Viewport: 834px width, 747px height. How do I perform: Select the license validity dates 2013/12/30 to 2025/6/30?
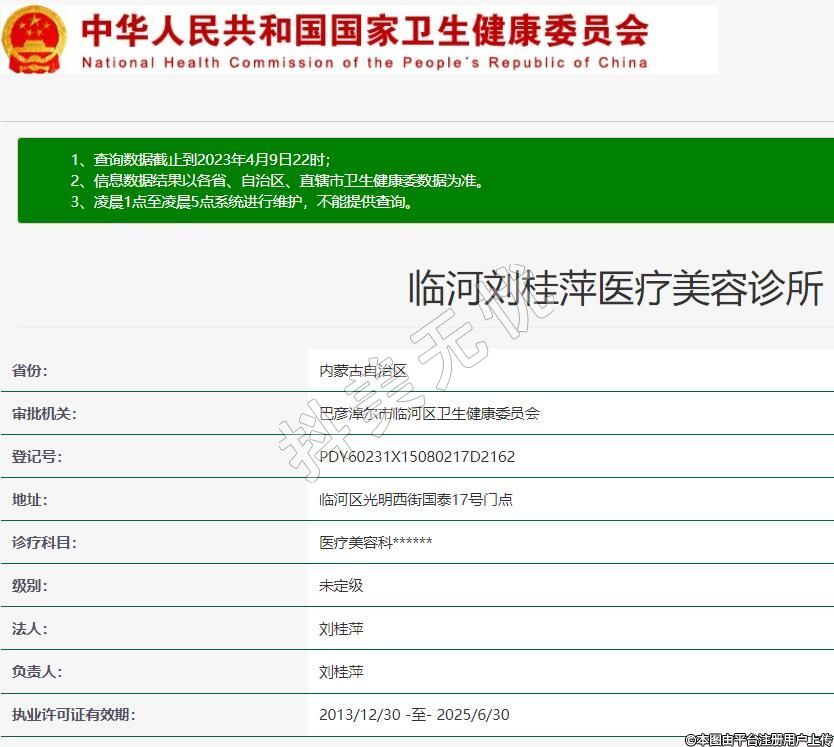coord(414,715)
